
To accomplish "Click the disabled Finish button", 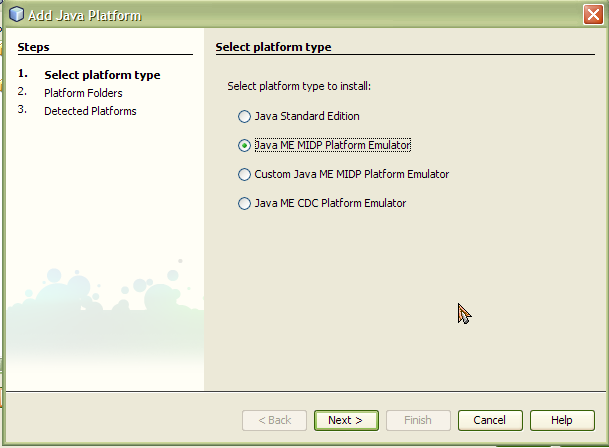I will (418, 420).
